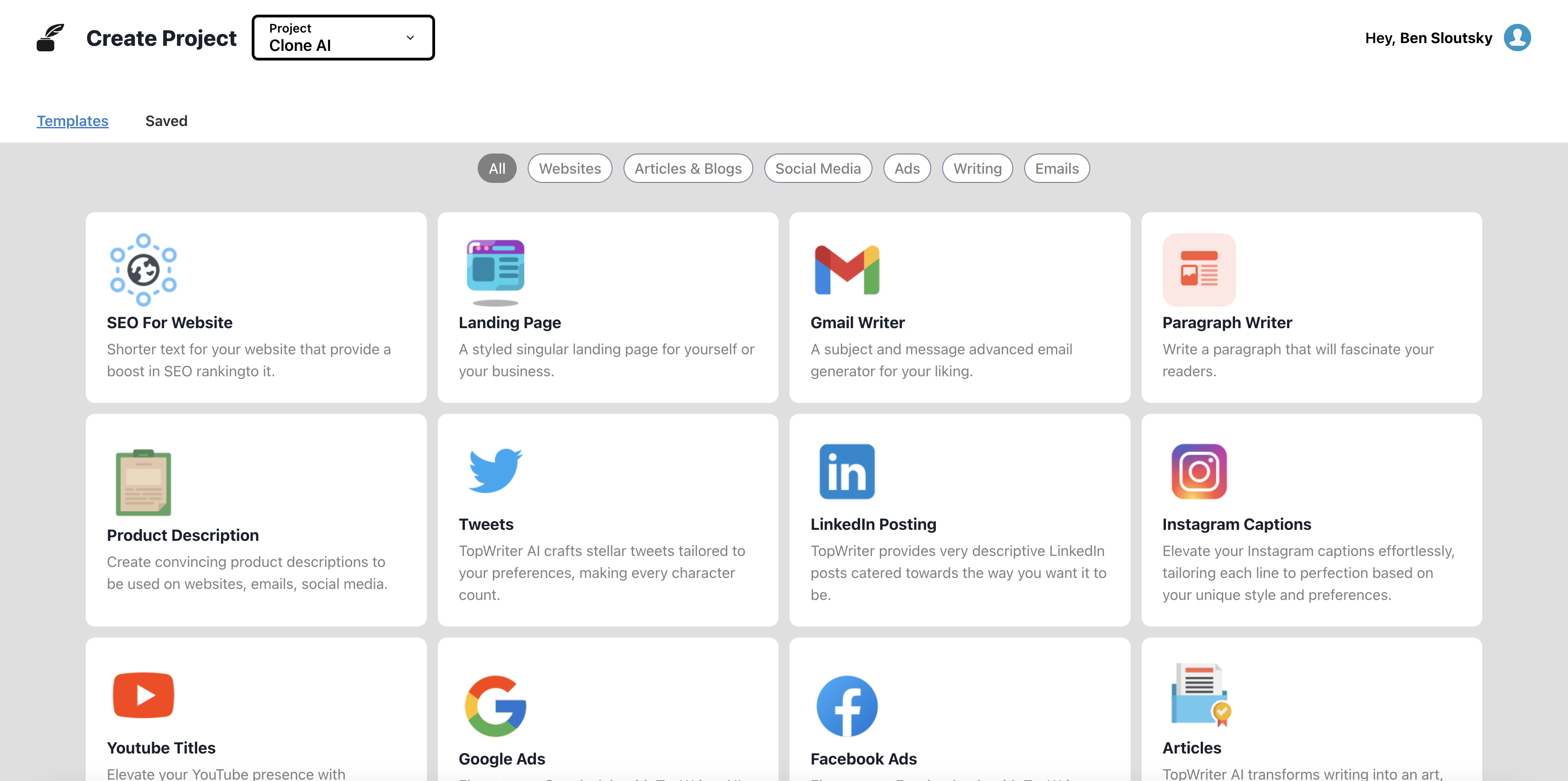Filter templates by Social Media
This screenshot has height=781, width=1568.
[x=817, y=169]
